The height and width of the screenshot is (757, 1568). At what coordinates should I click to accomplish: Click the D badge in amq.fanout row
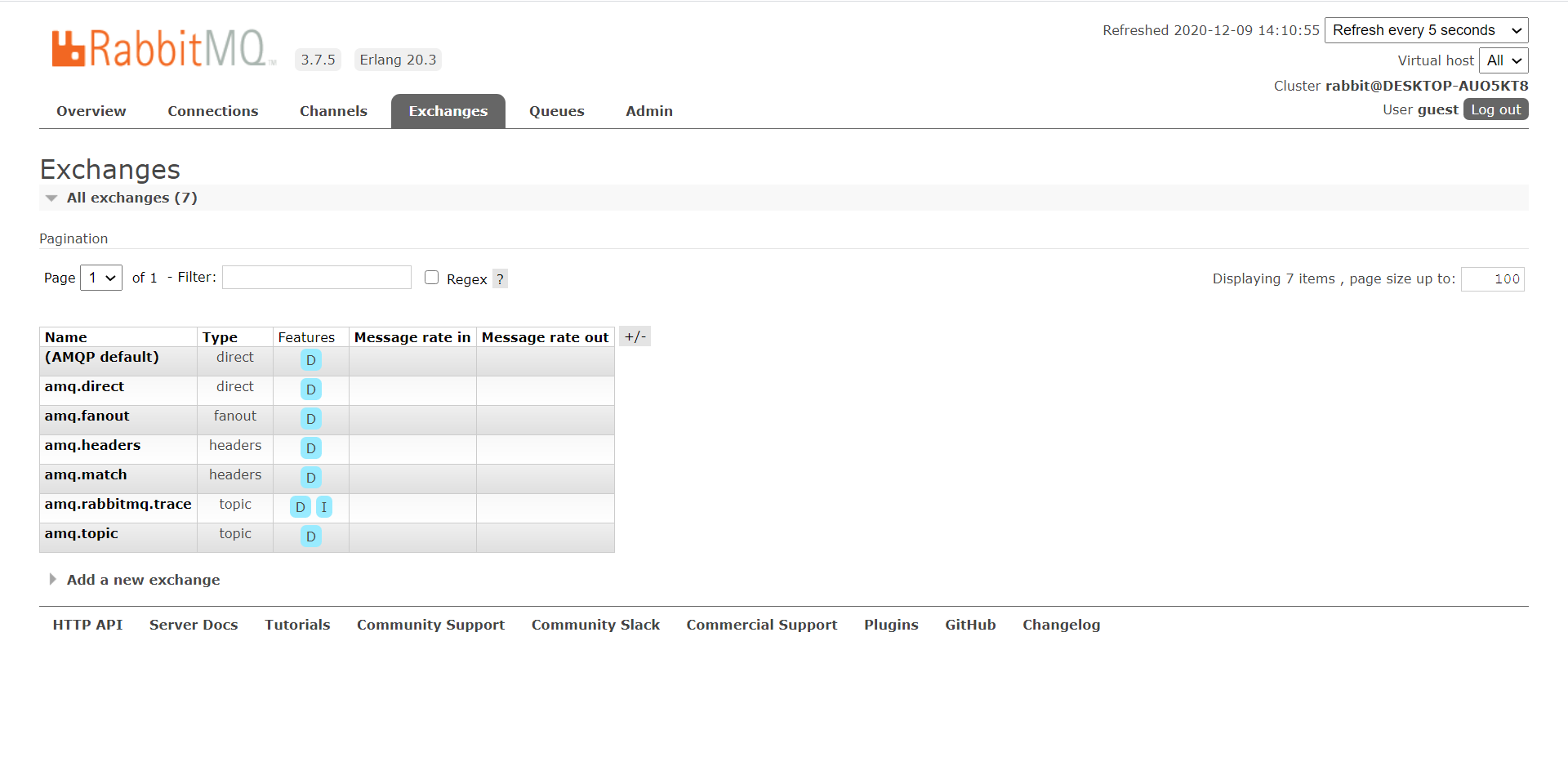coord(311,419)
